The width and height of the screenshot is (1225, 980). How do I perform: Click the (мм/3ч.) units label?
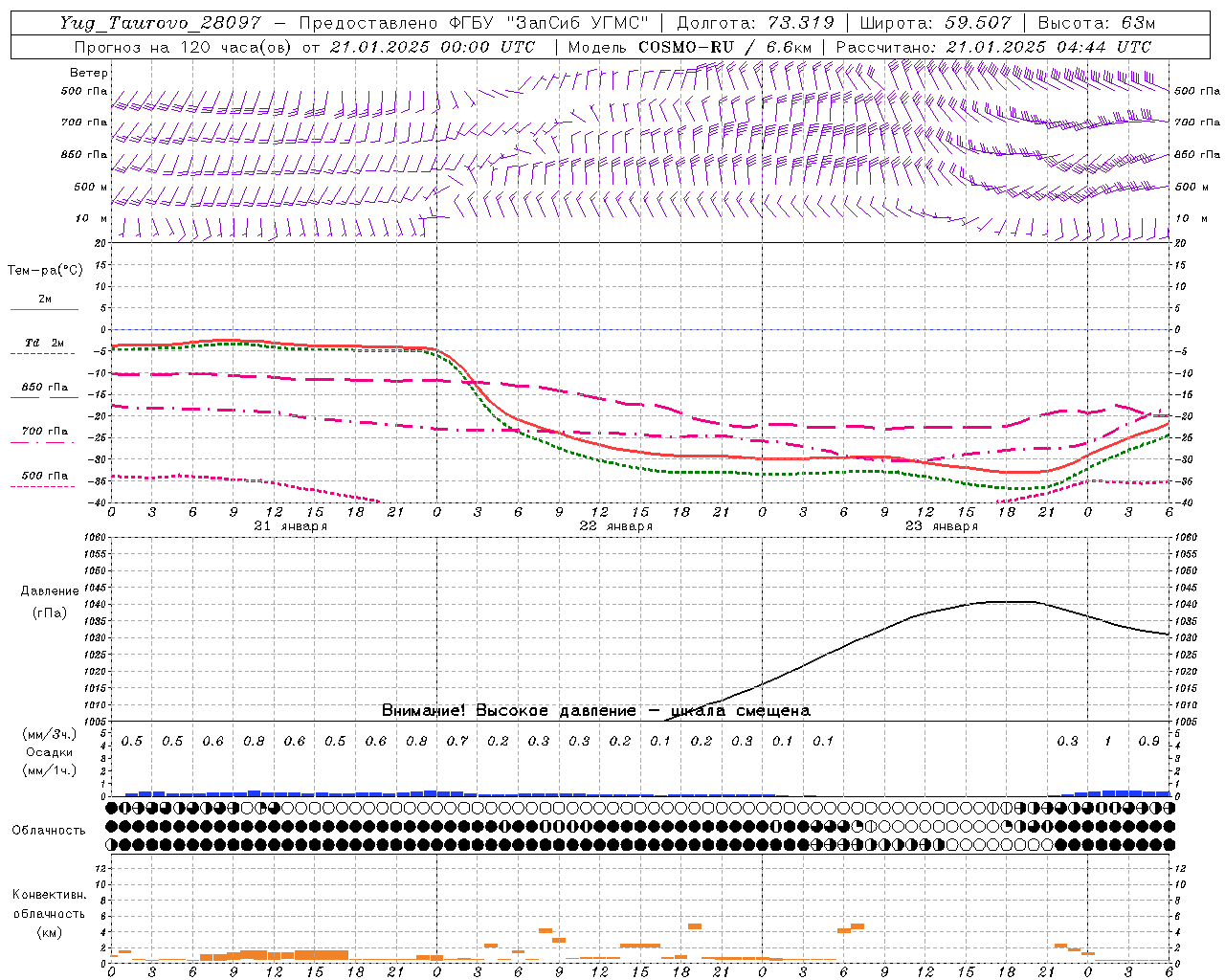(48, 734)
